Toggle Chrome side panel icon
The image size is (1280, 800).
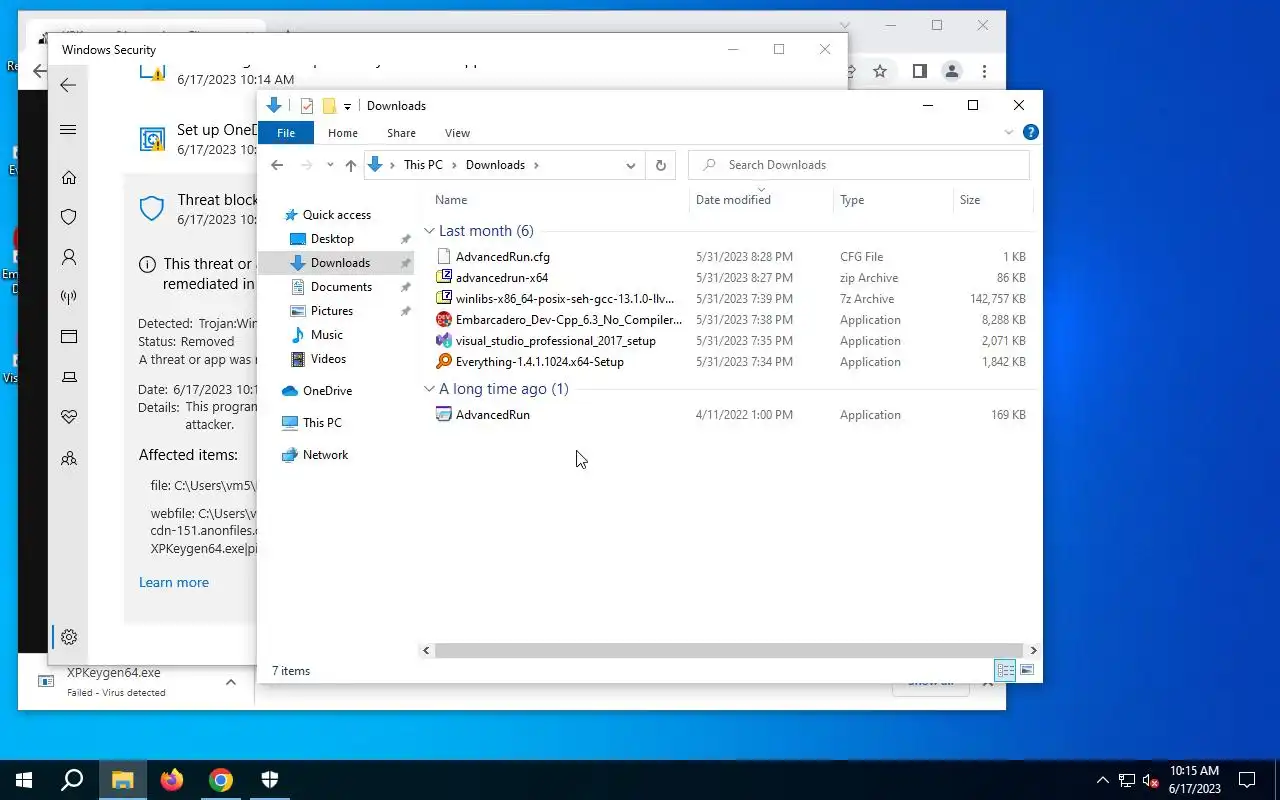pos(919,71)
